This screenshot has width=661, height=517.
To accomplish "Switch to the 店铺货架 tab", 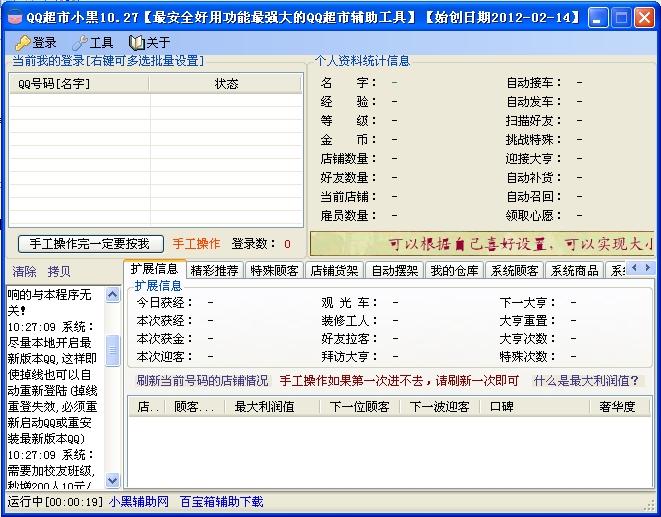I will coord(334,270).
